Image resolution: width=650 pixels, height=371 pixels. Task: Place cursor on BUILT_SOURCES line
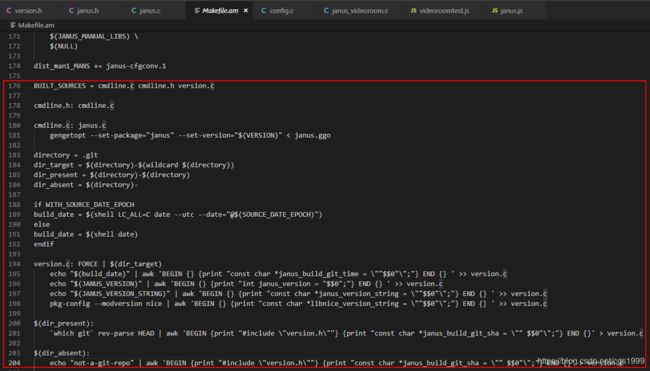(x=124, y=86)
